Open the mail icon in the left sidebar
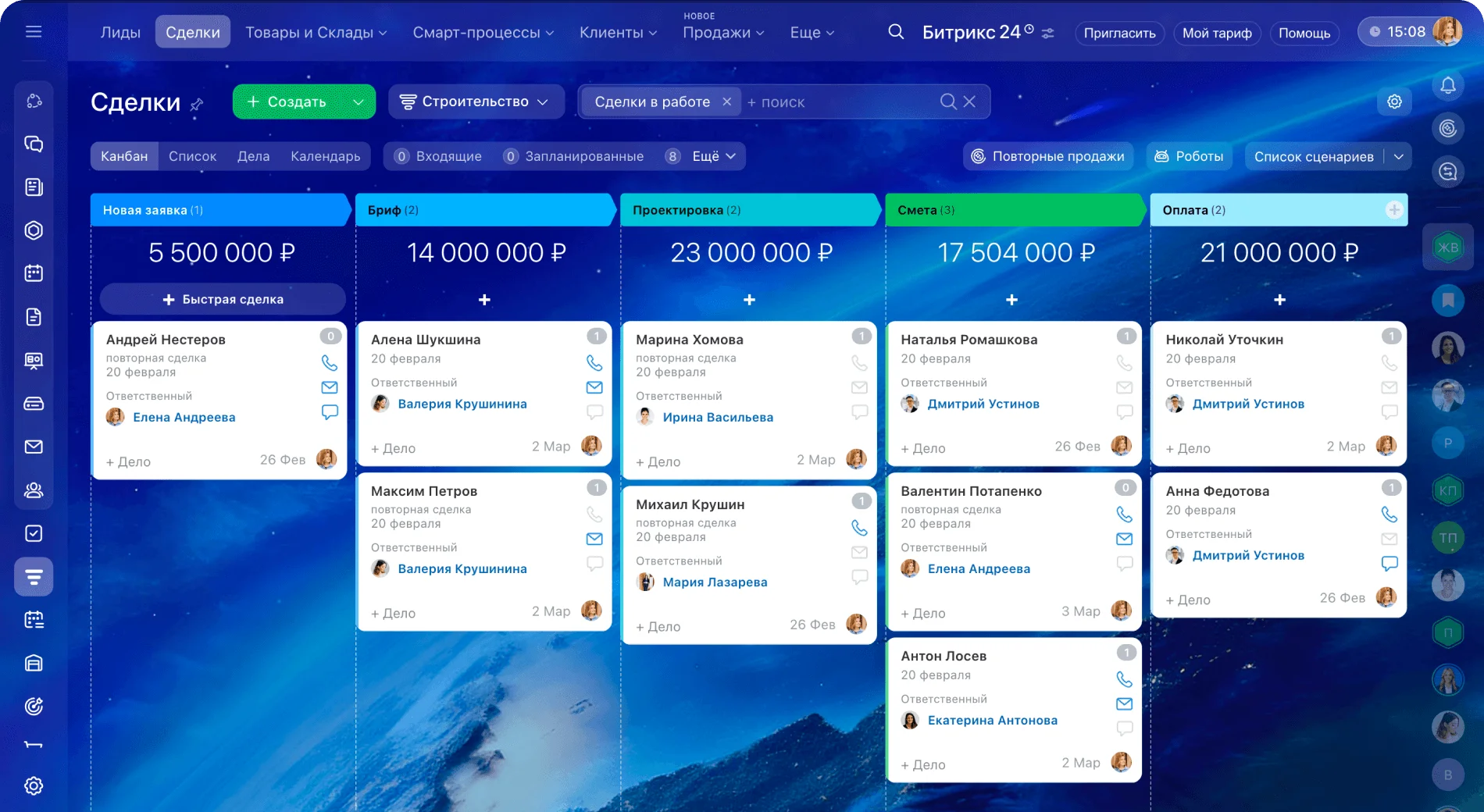The width and height of the screenshot is (1484, 812). click(33, 447)
